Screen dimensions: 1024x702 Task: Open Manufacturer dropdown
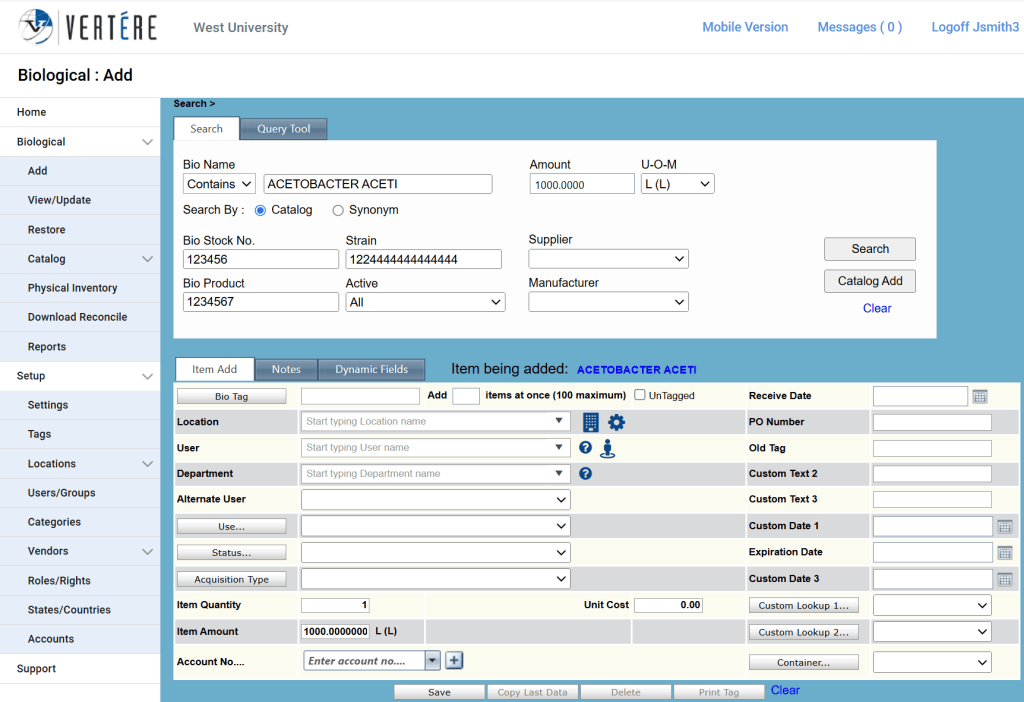coord(608,302)
